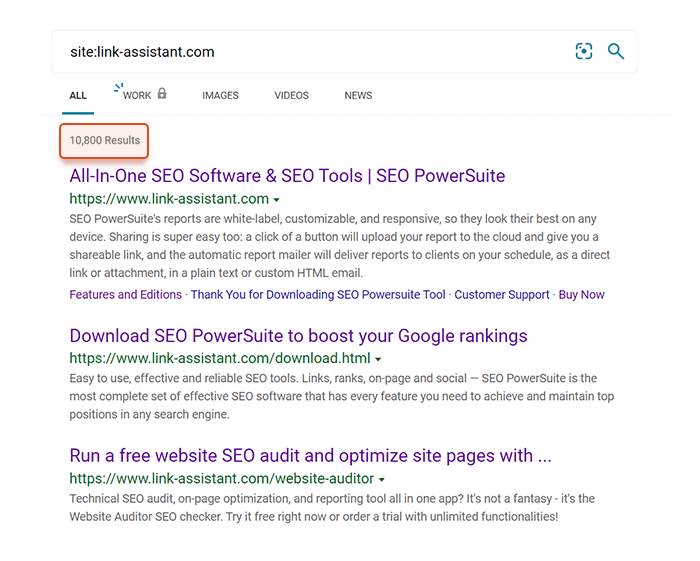This screenshot has height=561, width=700.
Task: Expand dropdown arrow after download.html URL
Action: (x=378, y=359)
